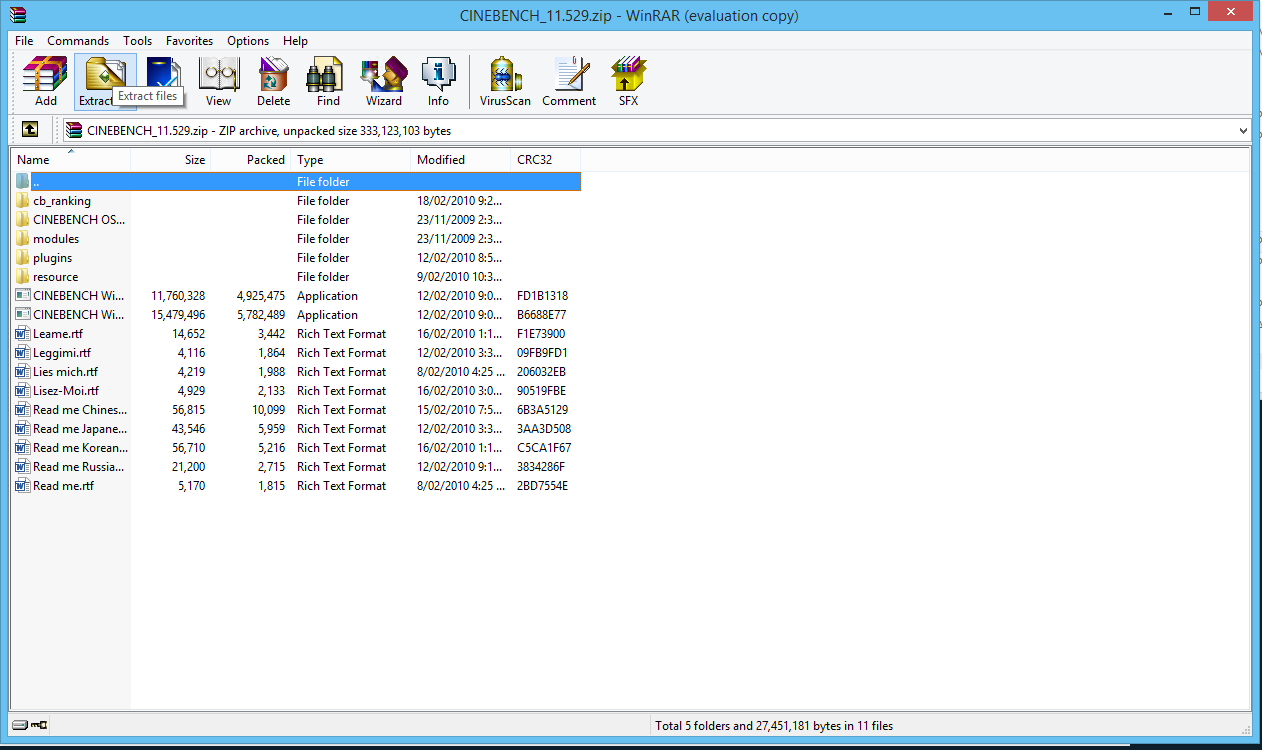Select the parent folder '..' row
The width and height of the screenshot is (1262, 750).
[297, 182]
